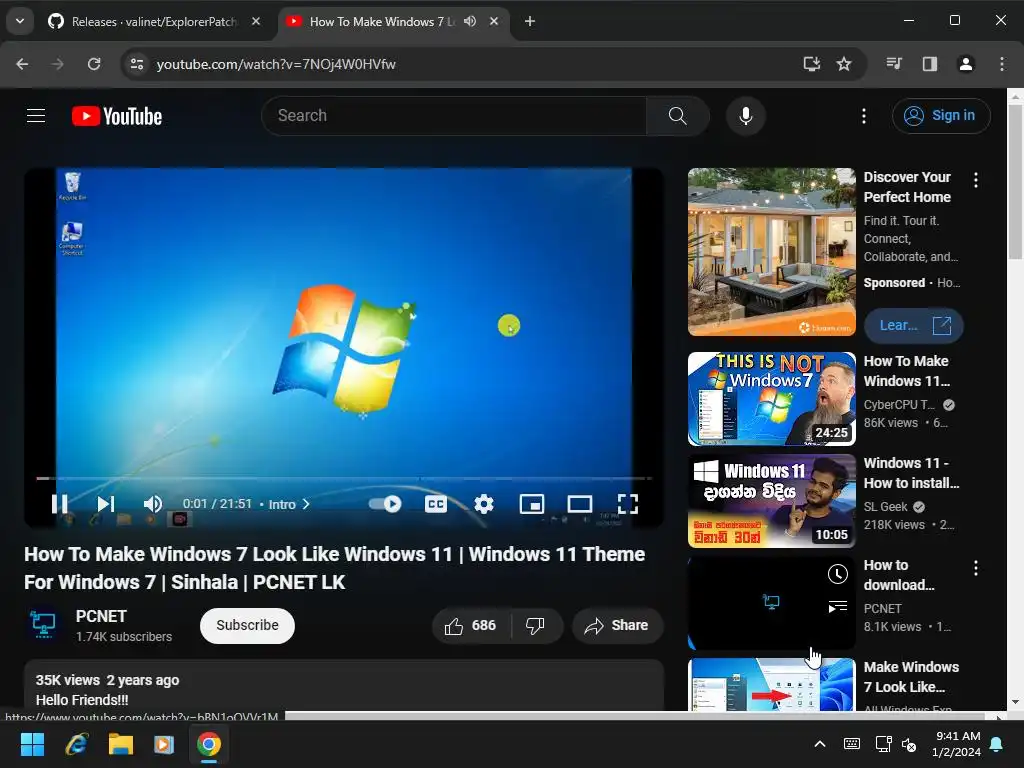Turn on closed captions
Viewport: 1024px width, 768px height.
pyautogui.click(x=436, y=504)
